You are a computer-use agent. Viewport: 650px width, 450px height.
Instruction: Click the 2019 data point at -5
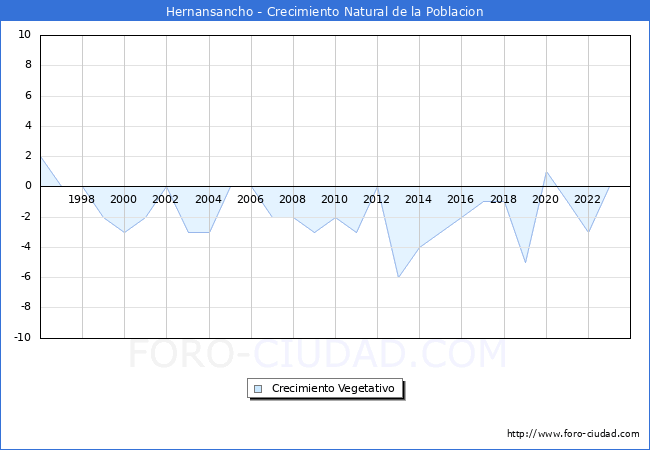[x=525, y=262]
